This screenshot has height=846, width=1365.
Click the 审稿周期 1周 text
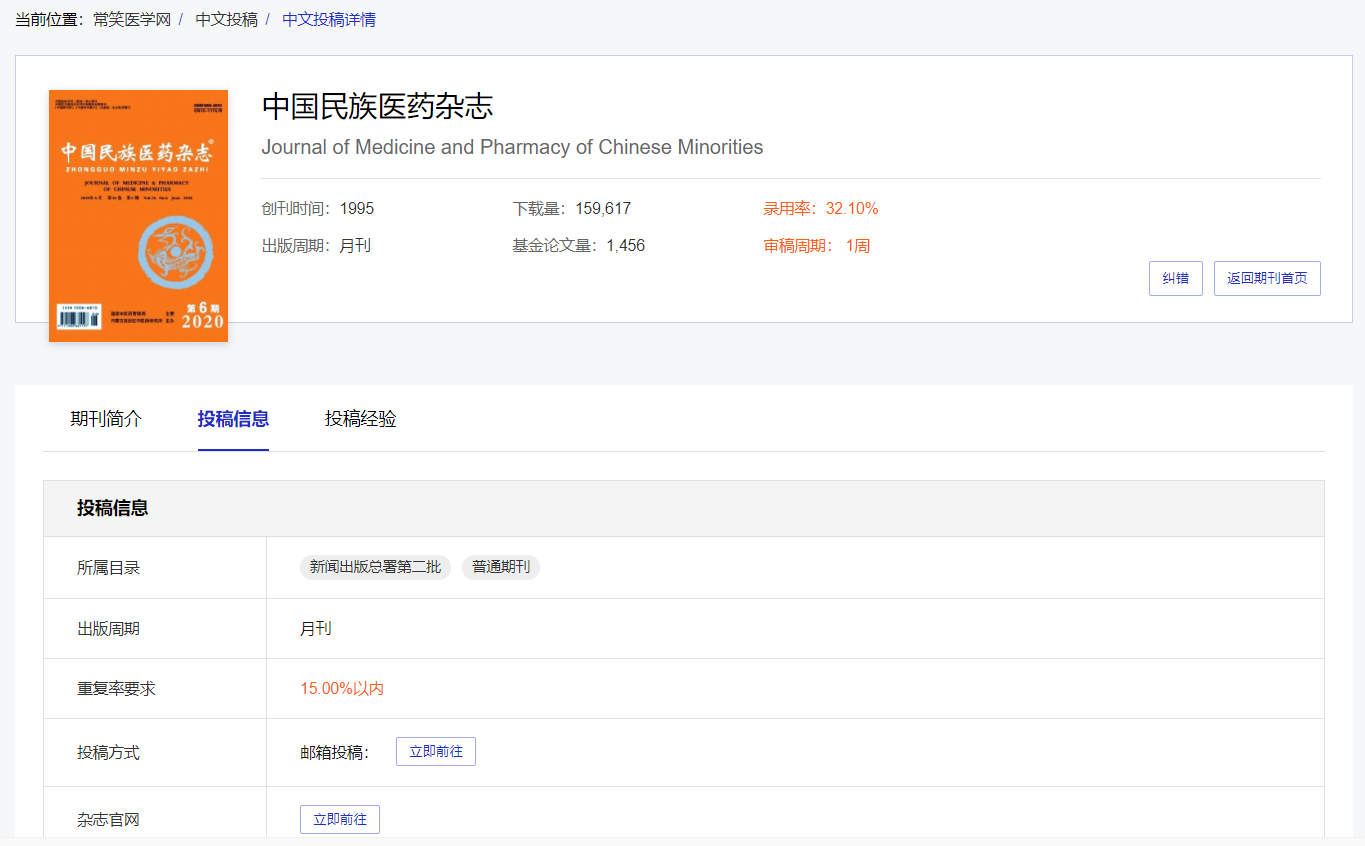[816, 246]
